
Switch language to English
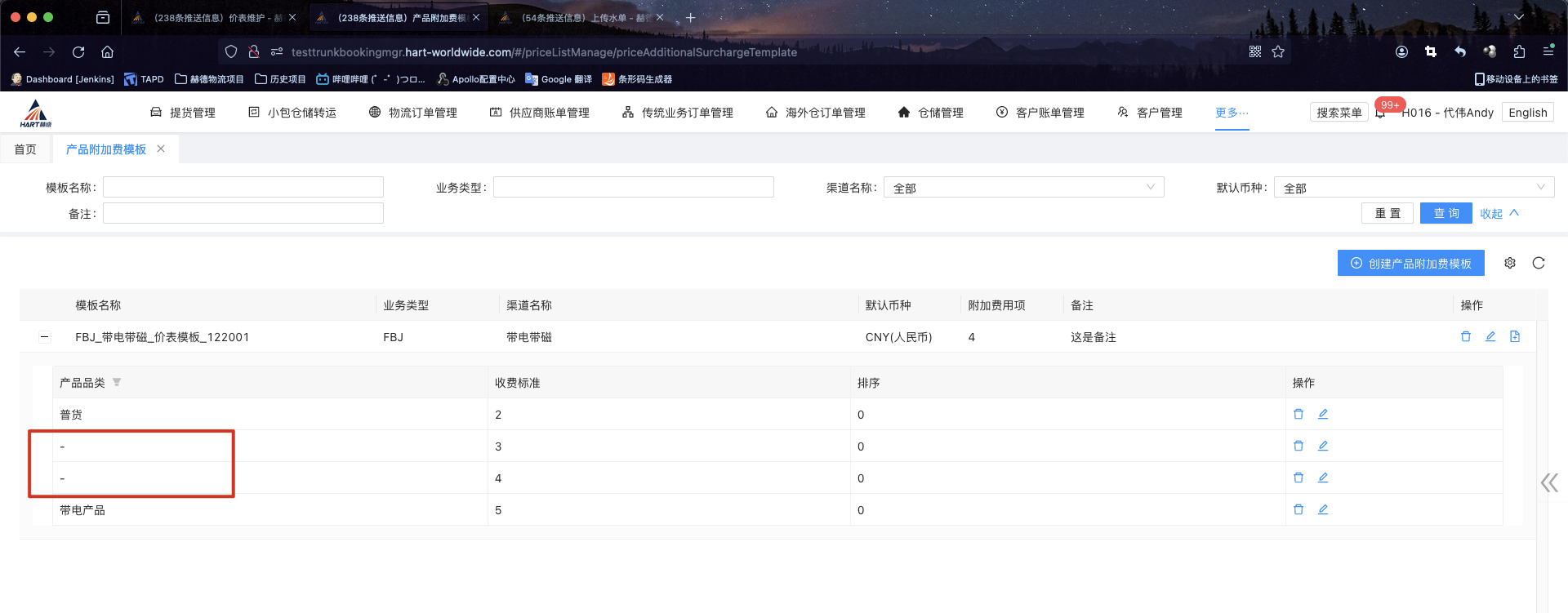pos(1527,113)
